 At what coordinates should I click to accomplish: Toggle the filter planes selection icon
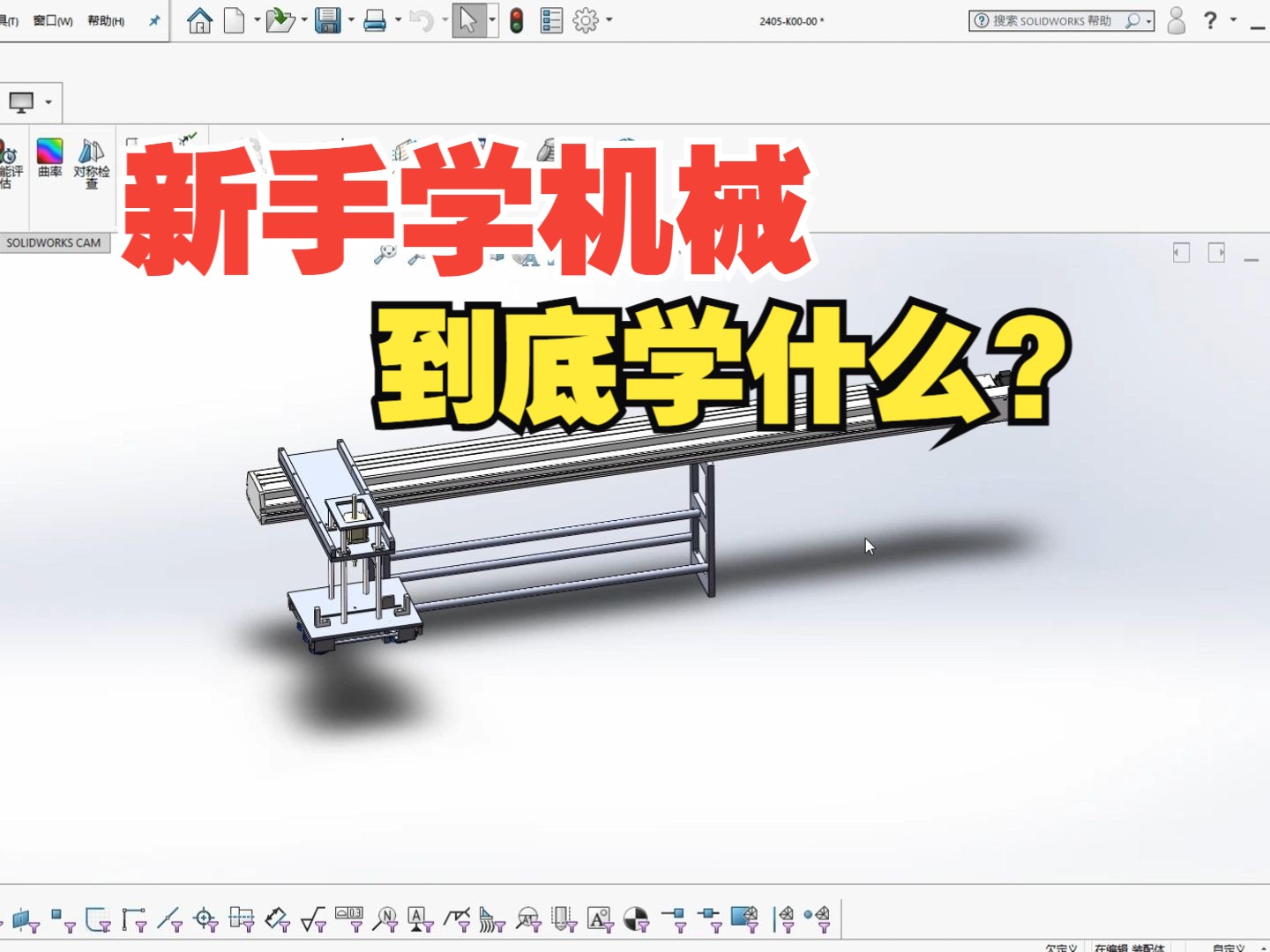26,920
